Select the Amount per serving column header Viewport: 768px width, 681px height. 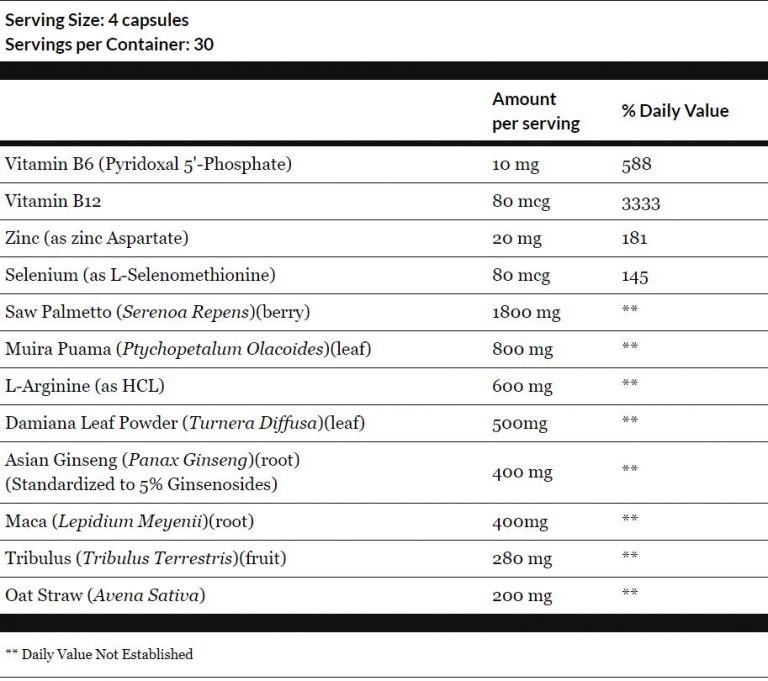coord(536,111)
